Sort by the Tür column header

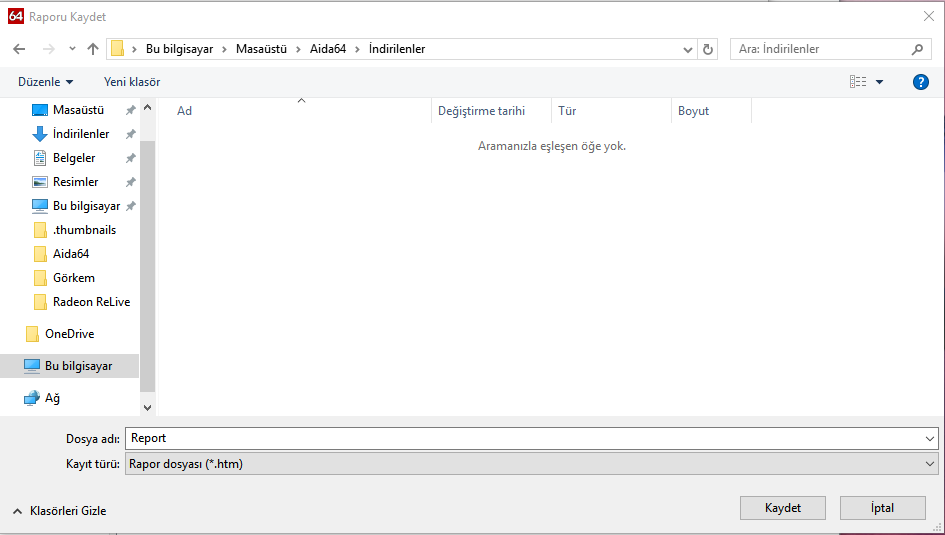pyautogui.click(x=567, y=111)
